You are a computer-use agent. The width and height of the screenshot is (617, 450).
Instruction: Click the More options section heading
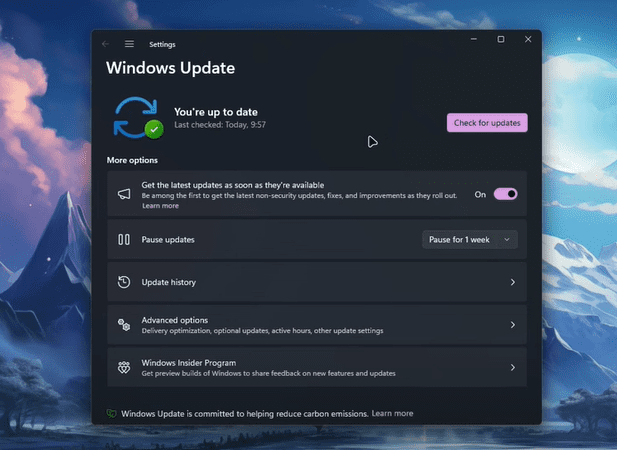(132, 160)
